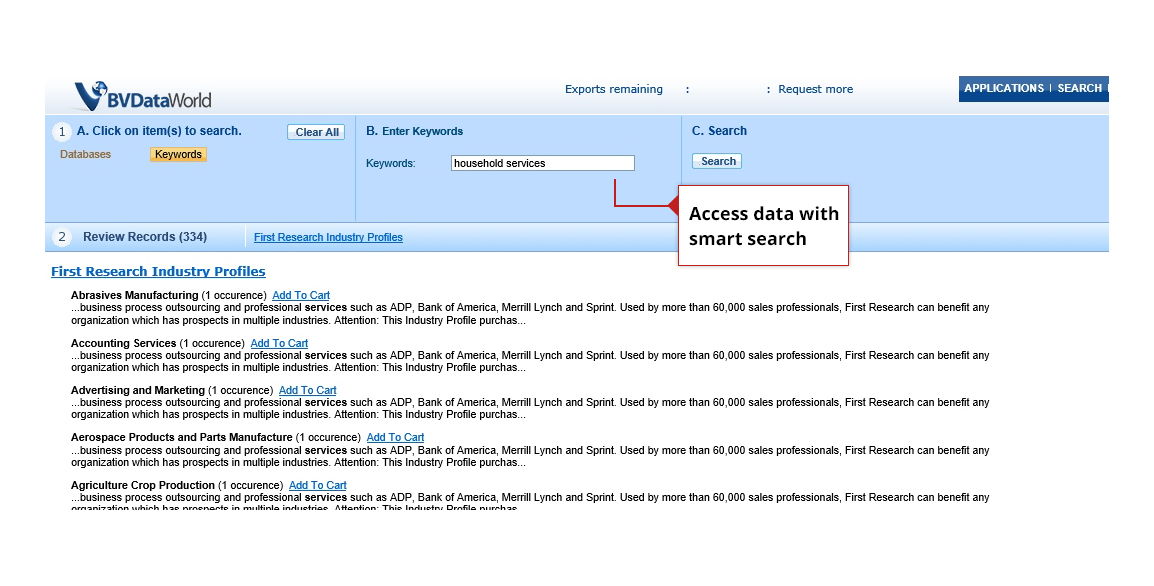Add Accounting Services to cart
This screenshot has width=1154, height=586.
pyautogui.click(x=279, y=343)
